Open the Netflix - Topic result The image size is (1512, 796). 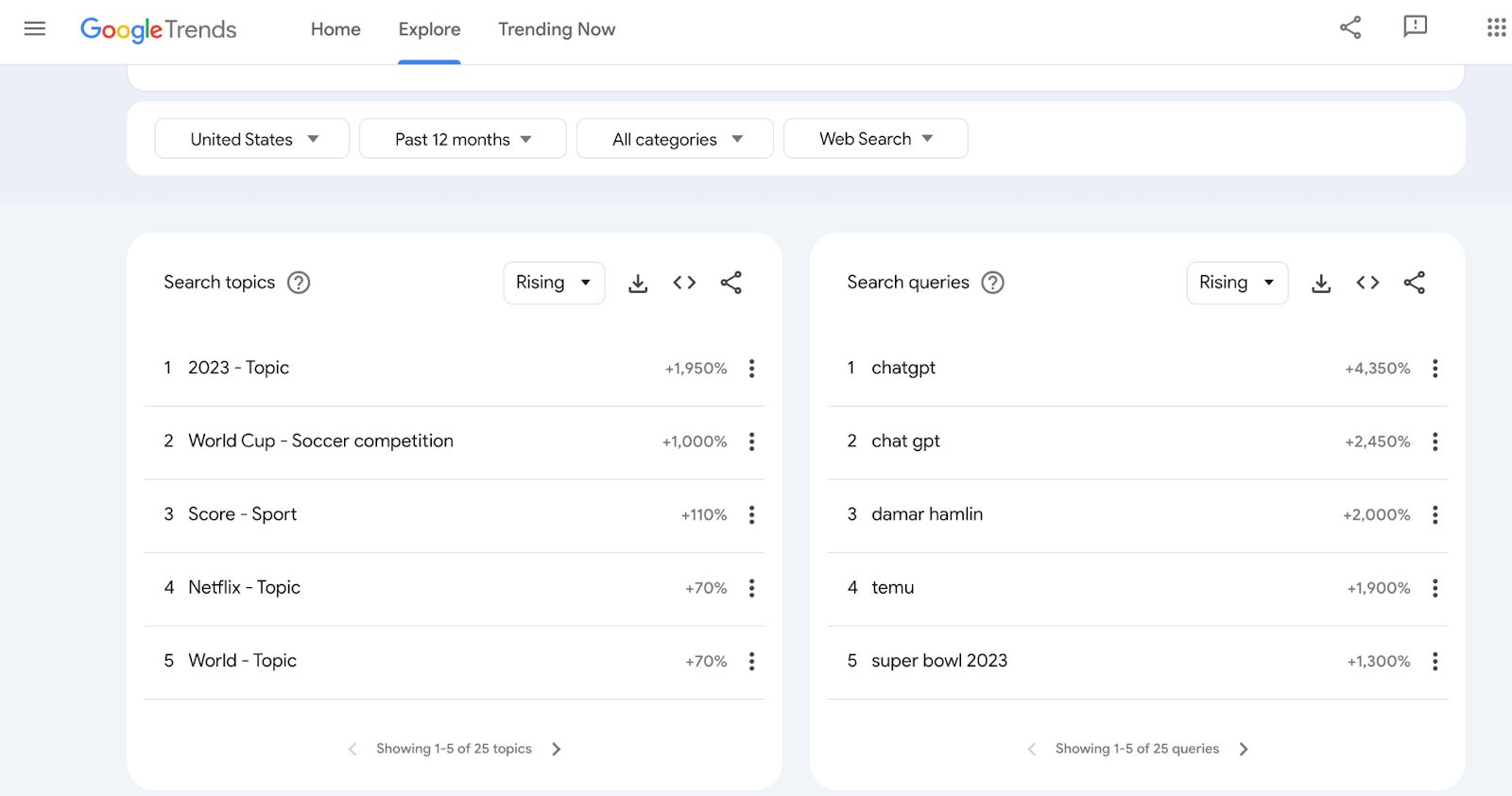pyautogui.click(x=244, y=587)
